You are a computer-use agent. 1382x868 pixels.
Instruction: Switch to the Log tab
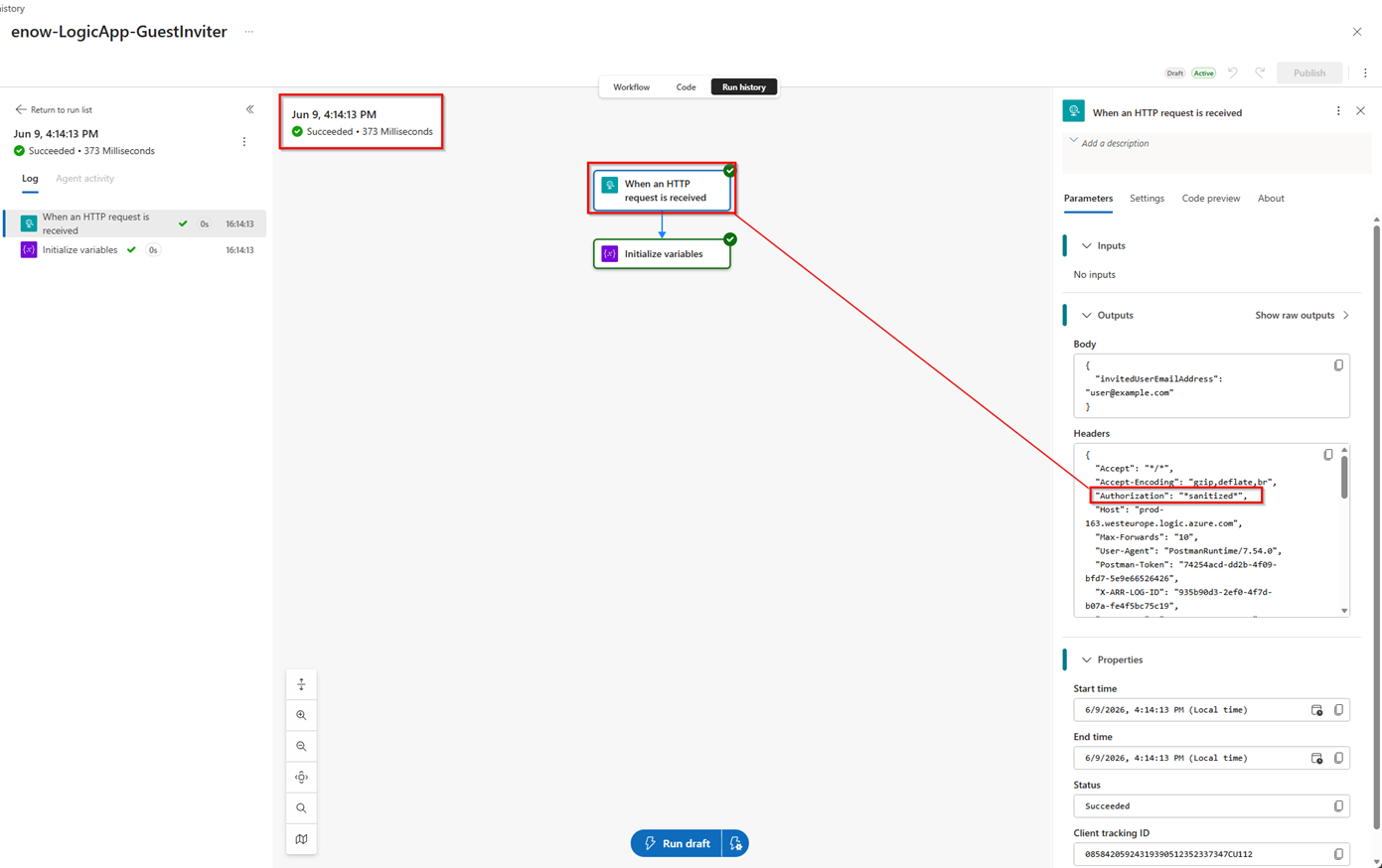[x=30, y=179]
